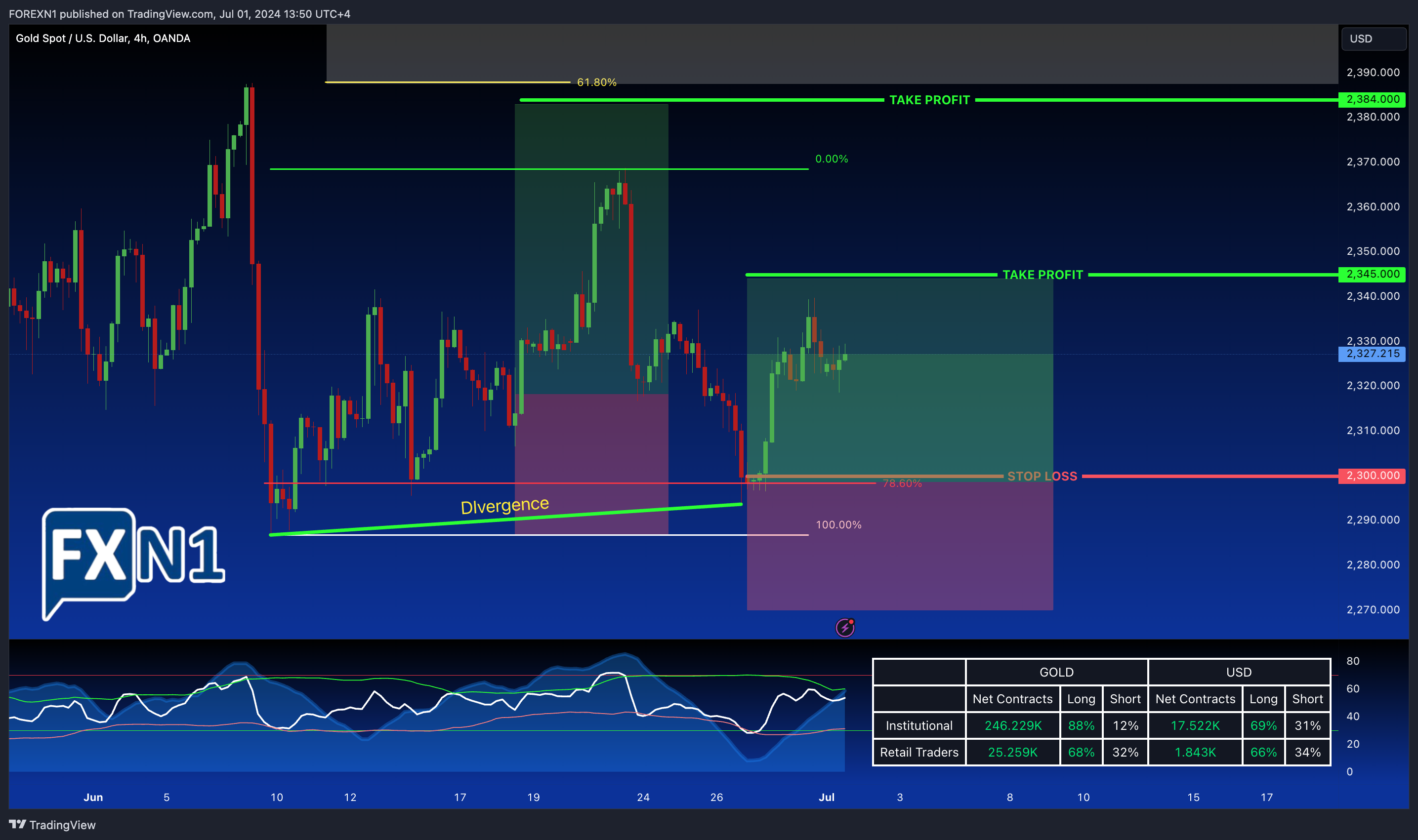
Task: Click the 25.259K retail gold net contracts
Action: 1012,752
